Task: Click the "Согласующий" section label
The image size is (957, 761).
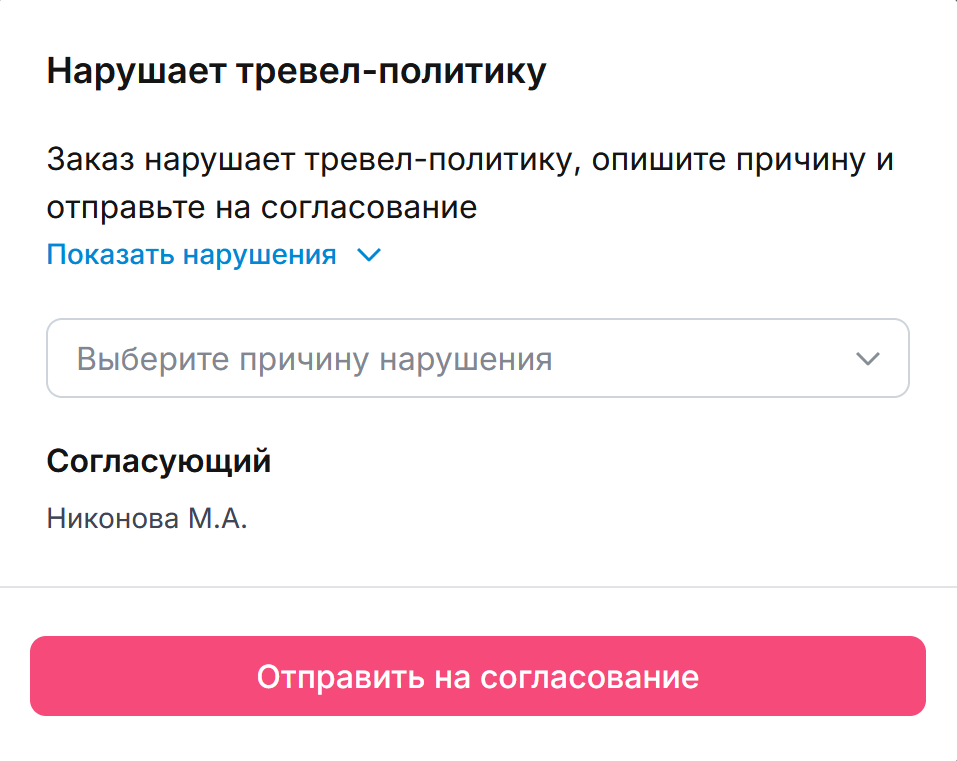Action: pyautogui.click(x=158, y=462)
